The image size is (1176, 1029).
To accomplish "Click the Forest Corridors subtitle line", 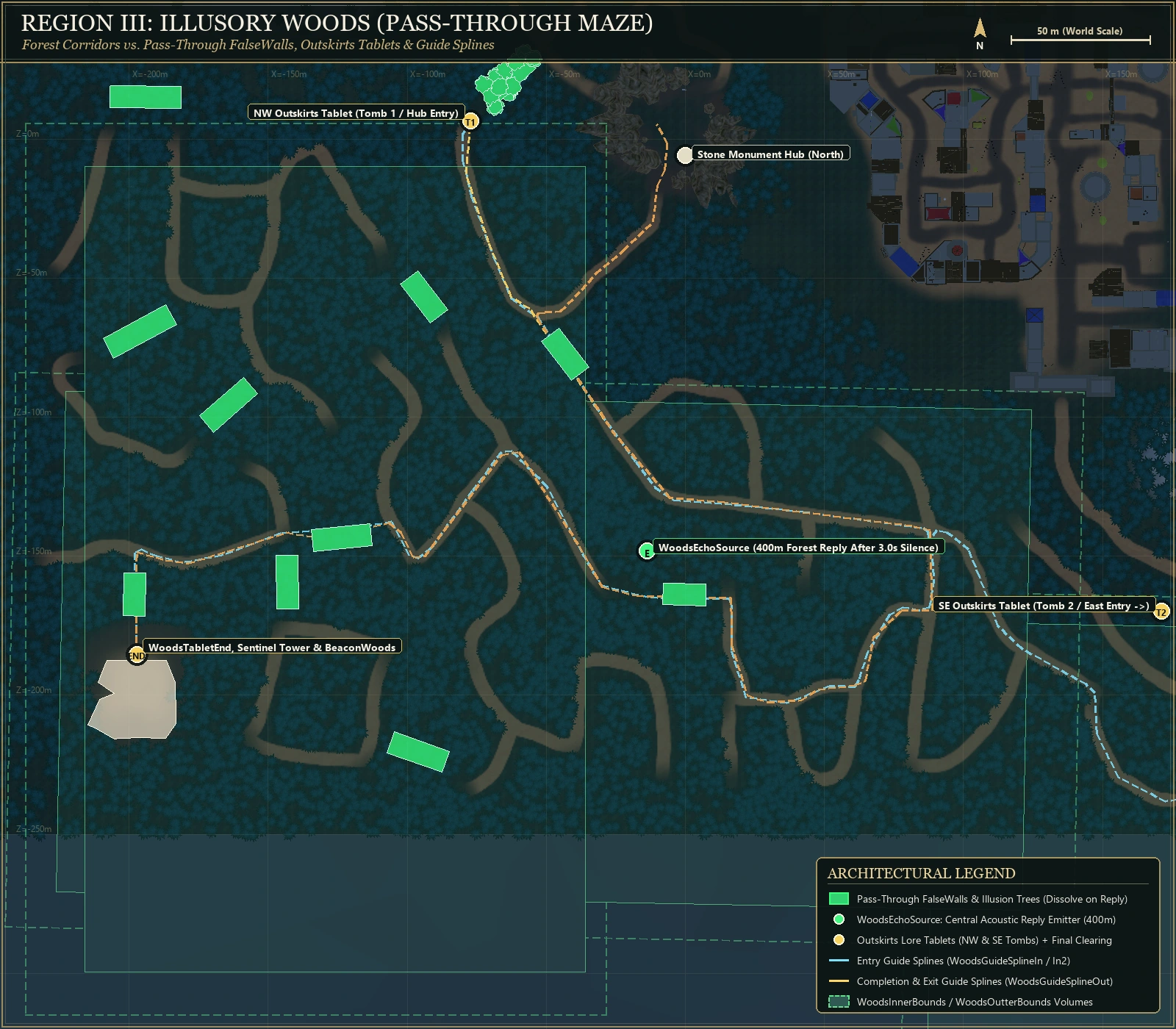I will (x=258, y=45).
